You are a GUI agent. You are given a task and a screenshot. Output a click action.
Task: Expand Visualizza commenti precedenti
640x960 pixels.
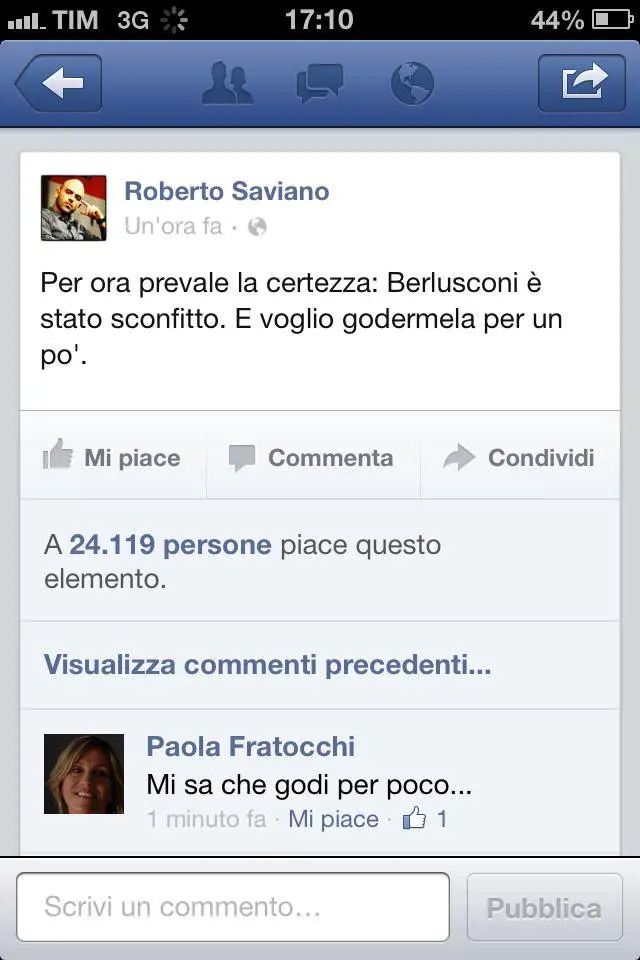[268, 665]
